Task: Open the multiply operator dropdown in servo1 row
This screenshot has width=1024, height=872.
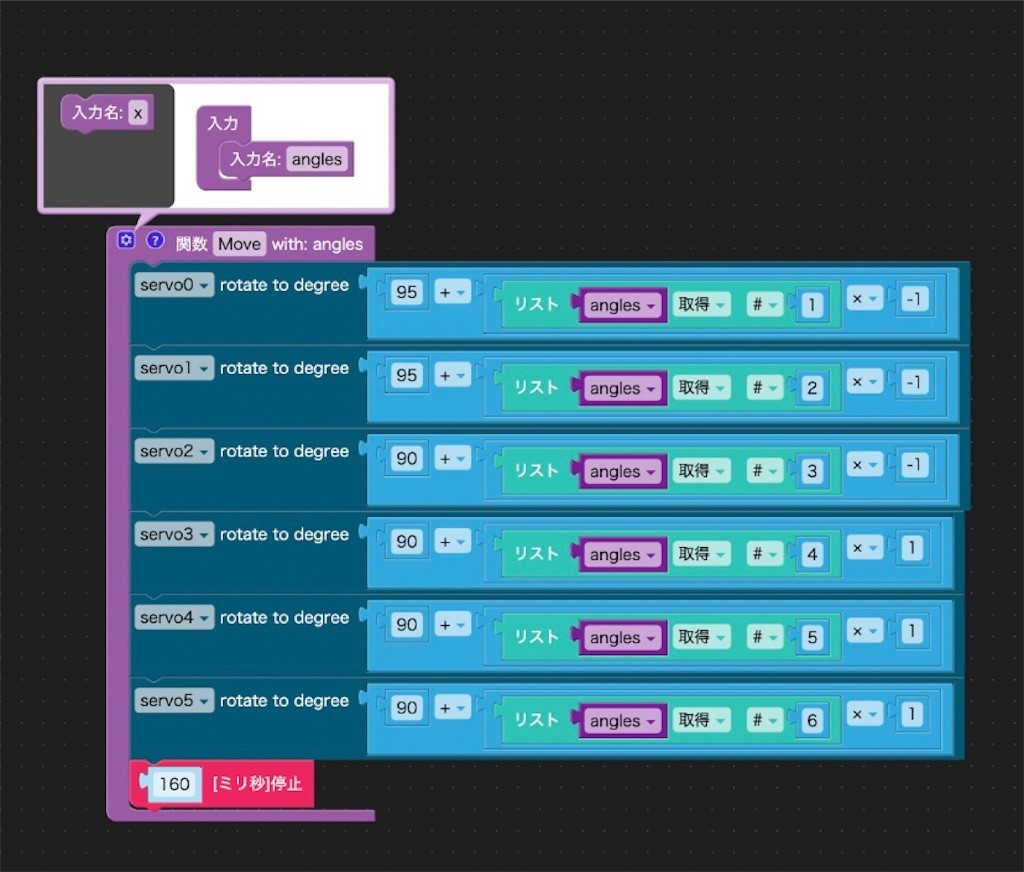Action: [865, 382]
